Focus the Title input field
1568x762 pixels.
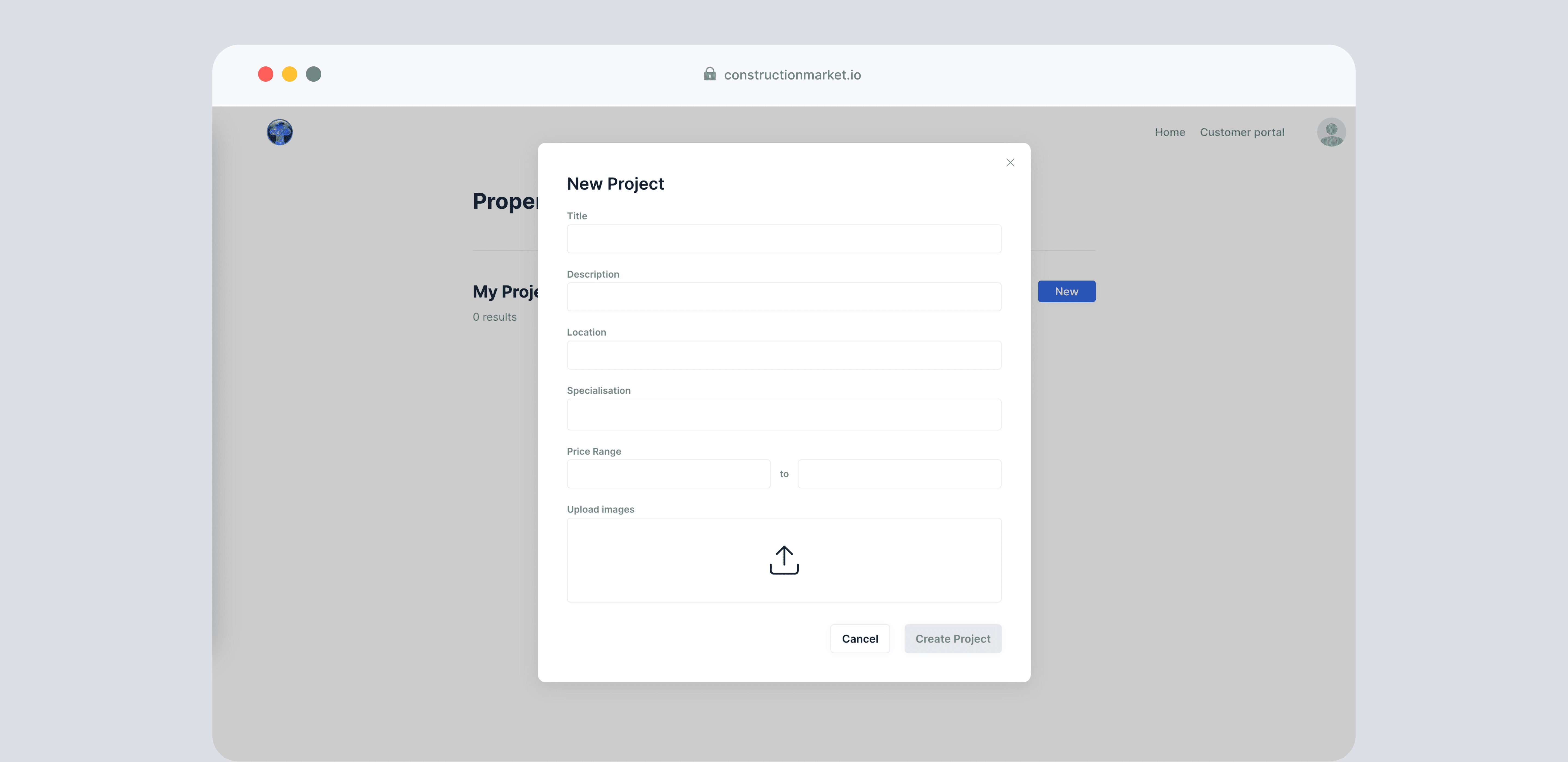(x=784, y=239)
